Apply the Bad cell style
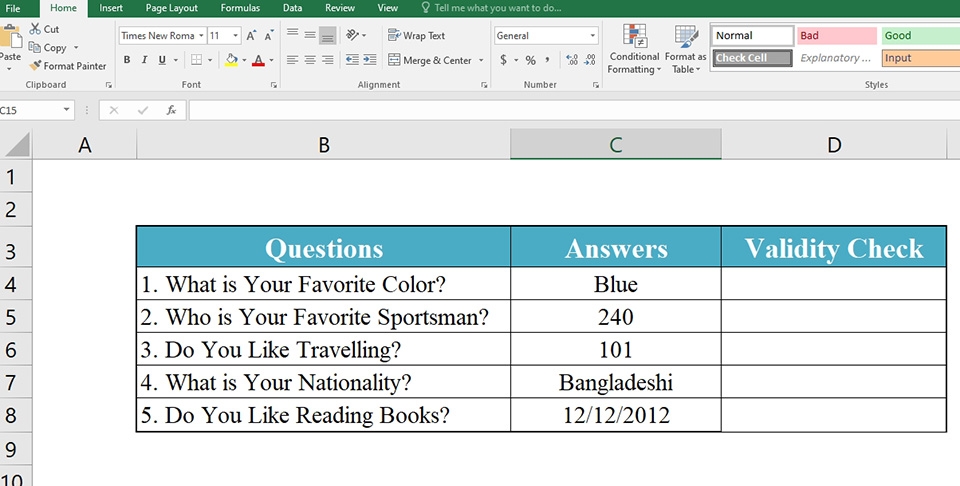Image resolution: width=960 pixels, height=486 pixels. 837,36
